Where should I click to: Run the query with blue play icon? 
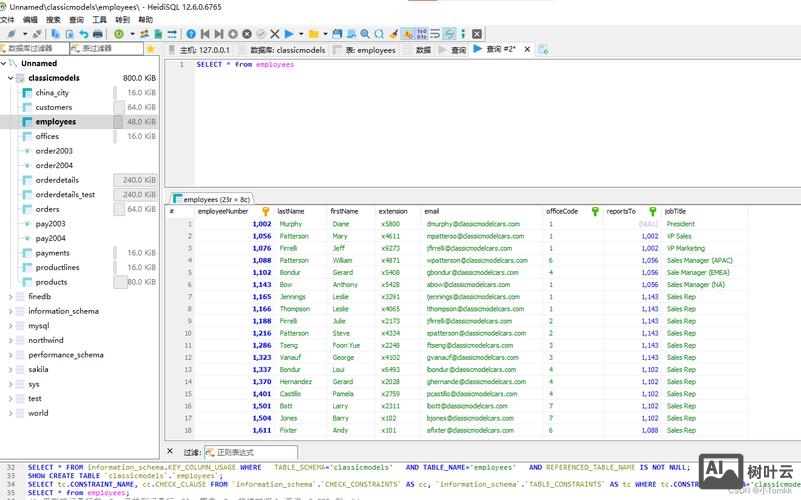point(289,34)
